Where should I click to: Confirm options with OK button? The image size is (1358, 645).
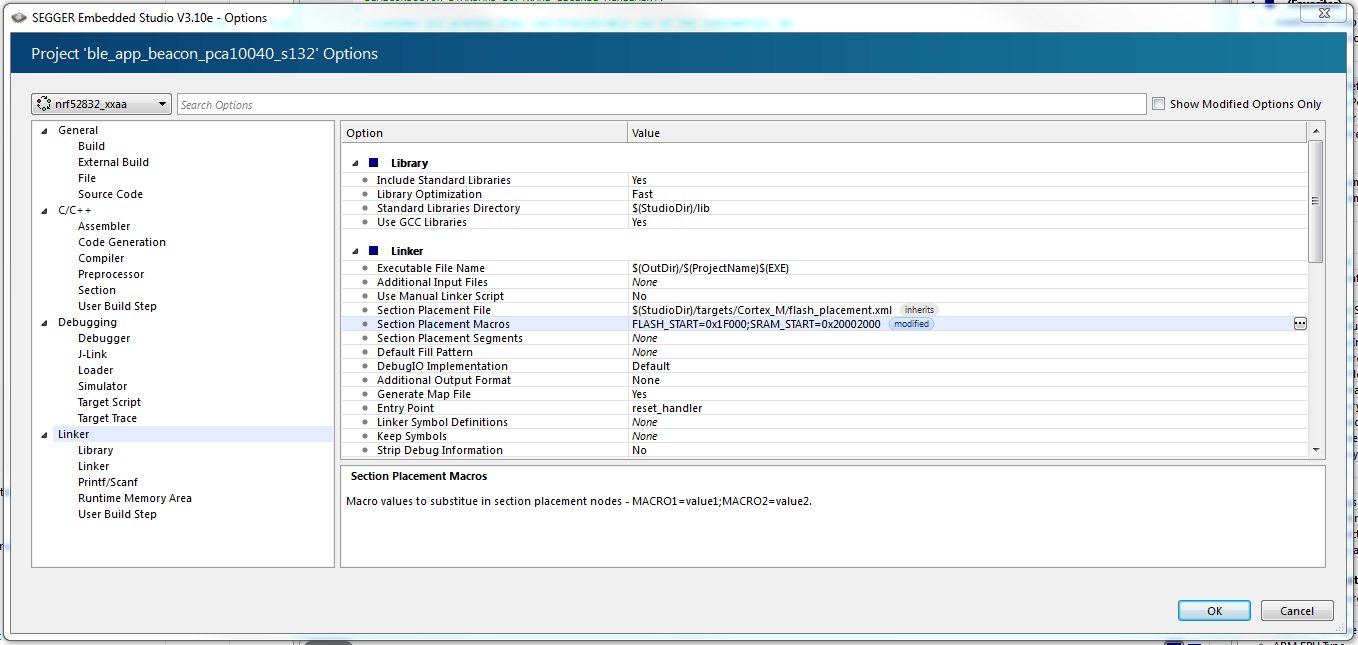(x=1214, y=611)
